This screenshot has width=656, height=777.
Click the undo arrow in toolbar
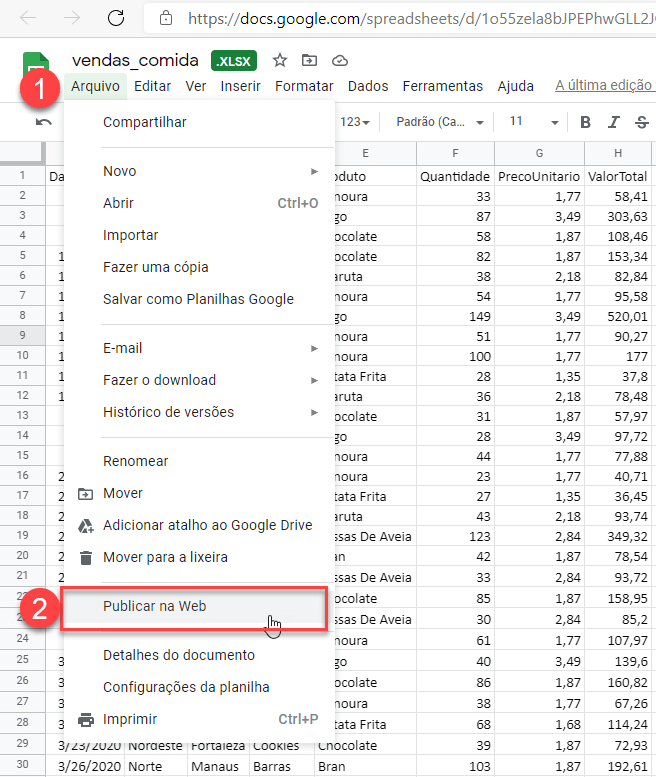tap(44, 122)
